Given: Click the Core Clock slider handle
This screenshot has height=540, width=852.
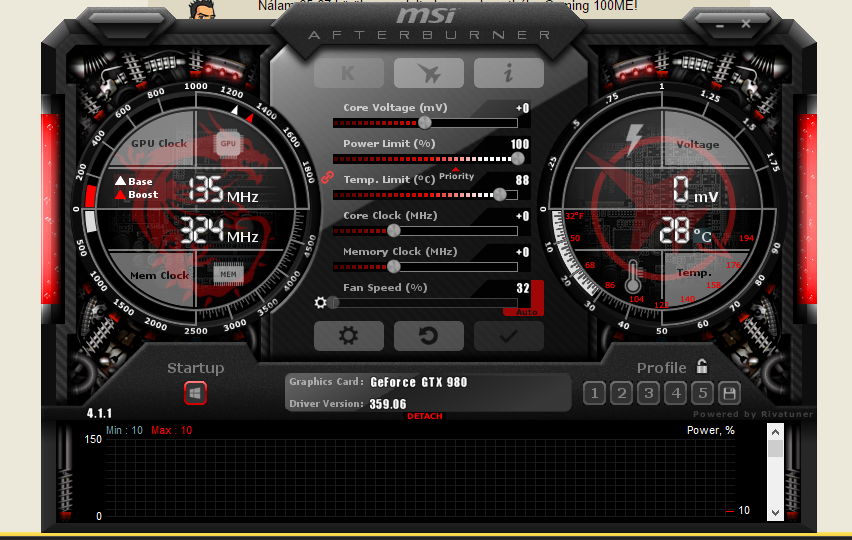Looking at the screenshot, I should pyautogui.click(x=394, y=231).
